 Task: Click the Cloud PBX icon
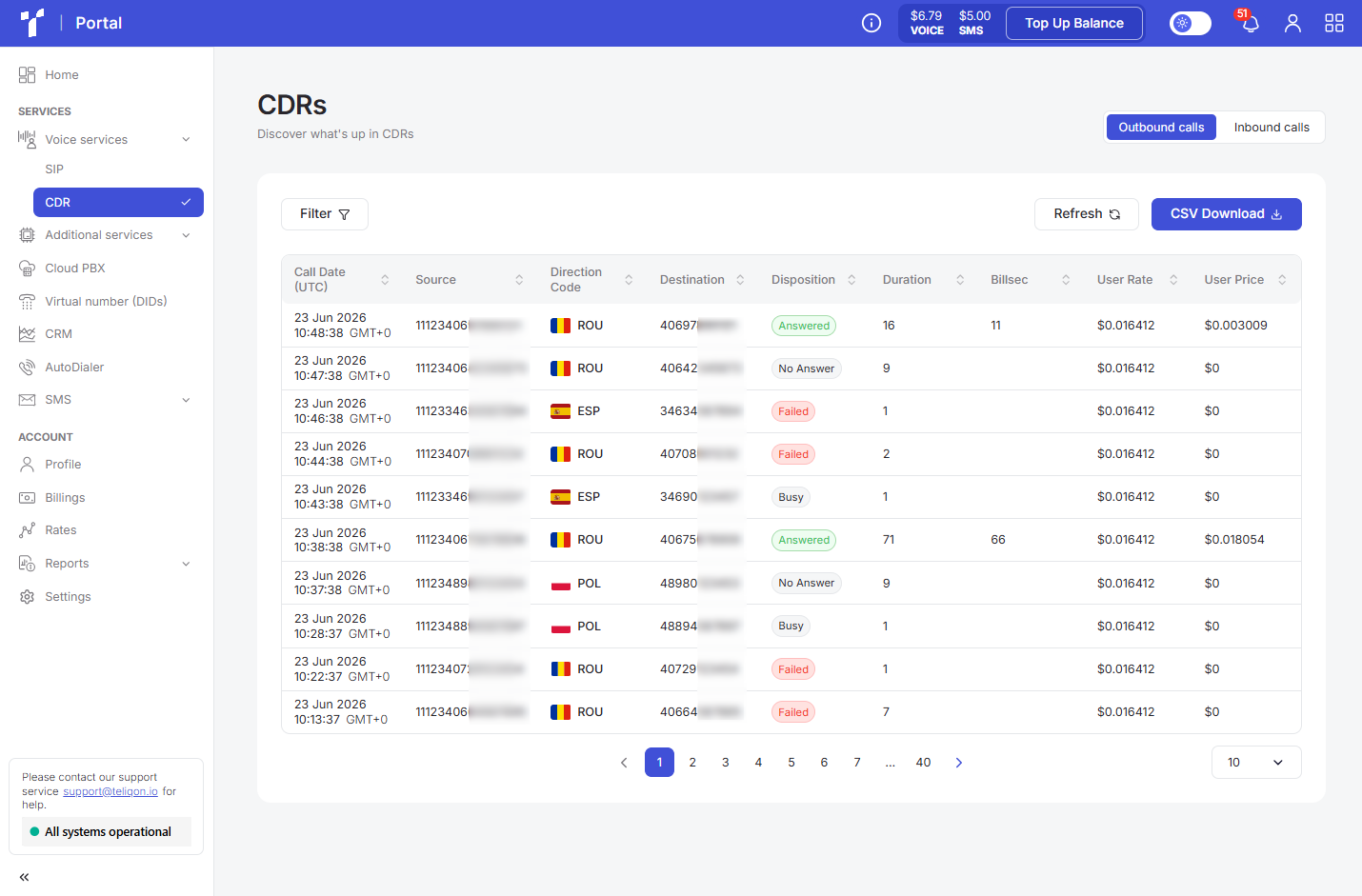[x=27, y=269]
